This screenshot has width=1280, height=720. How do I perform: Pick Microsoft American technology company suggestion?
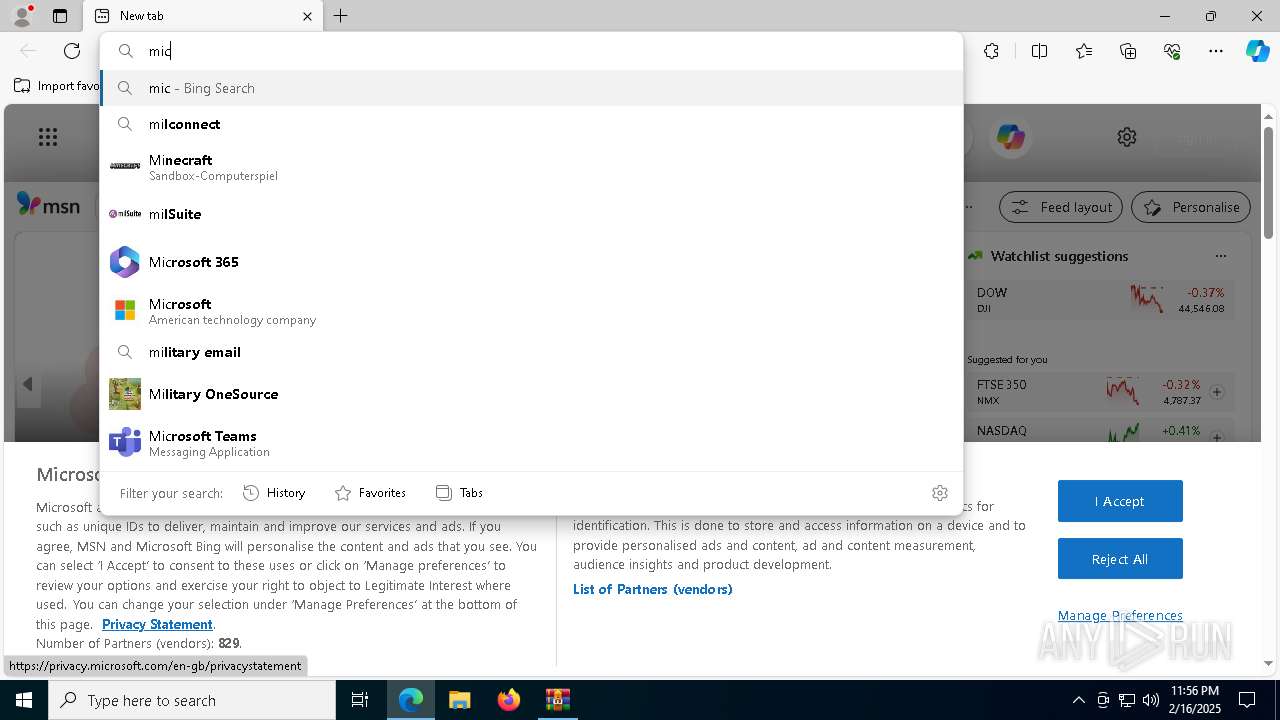coord(531,311)
